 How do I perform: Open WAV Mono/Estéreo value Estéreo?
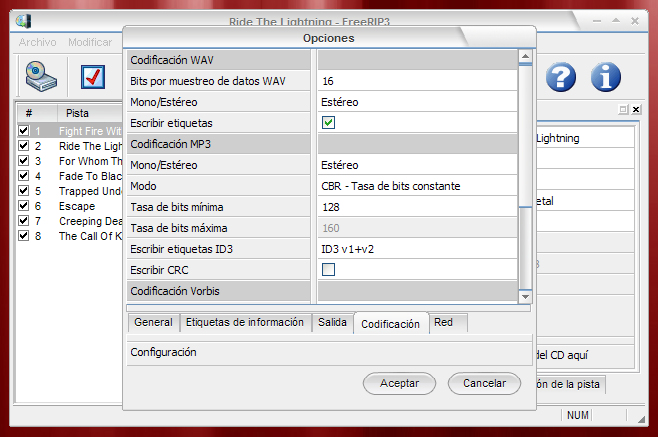pos(417,102)
